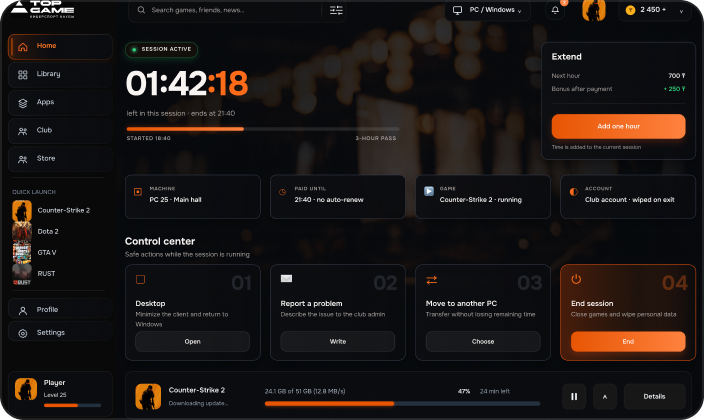Viewport: 704px width, 420px height.
Task: Open Profile page in sidebar
Action: (x=60, y=310)
